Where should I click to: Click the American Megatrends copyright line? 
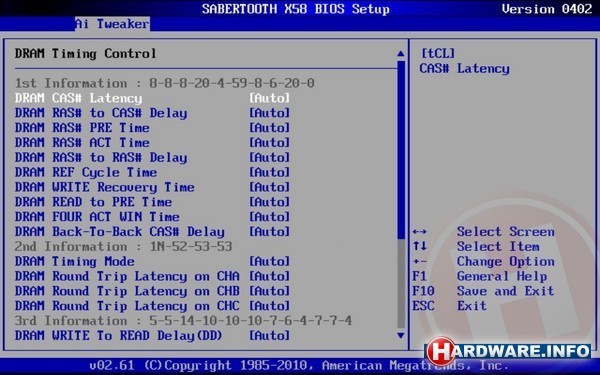(x=299, y=365)
